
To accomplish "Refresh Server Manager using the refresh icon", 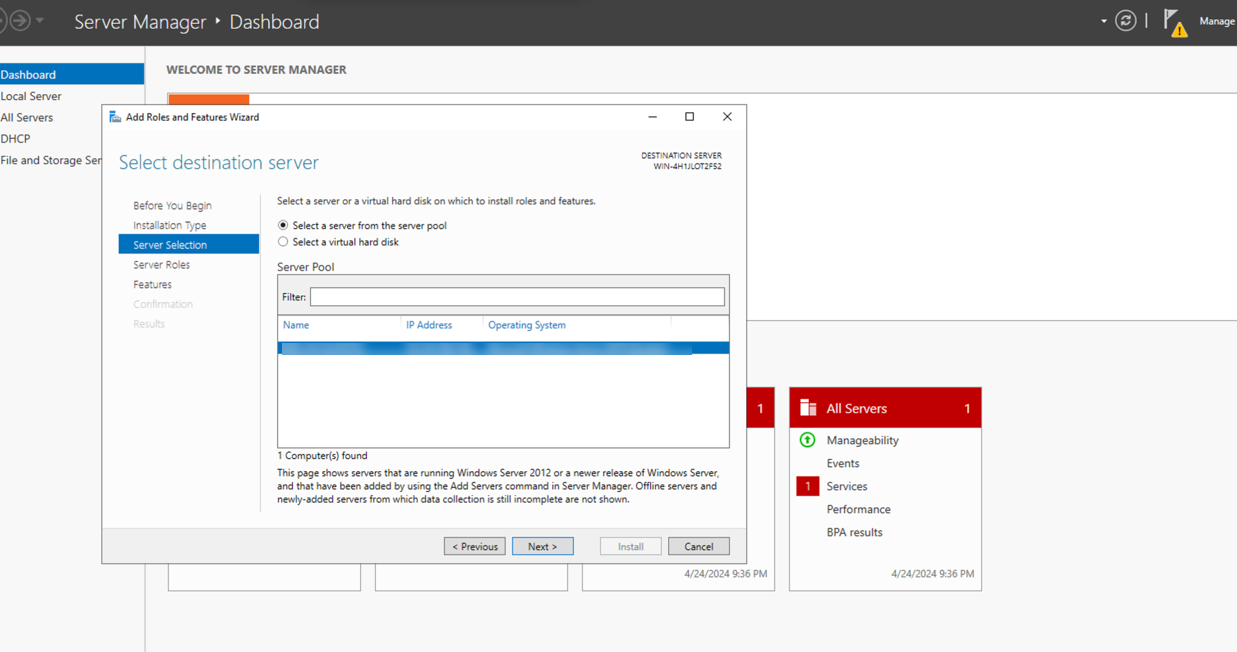I will 1125,20.
